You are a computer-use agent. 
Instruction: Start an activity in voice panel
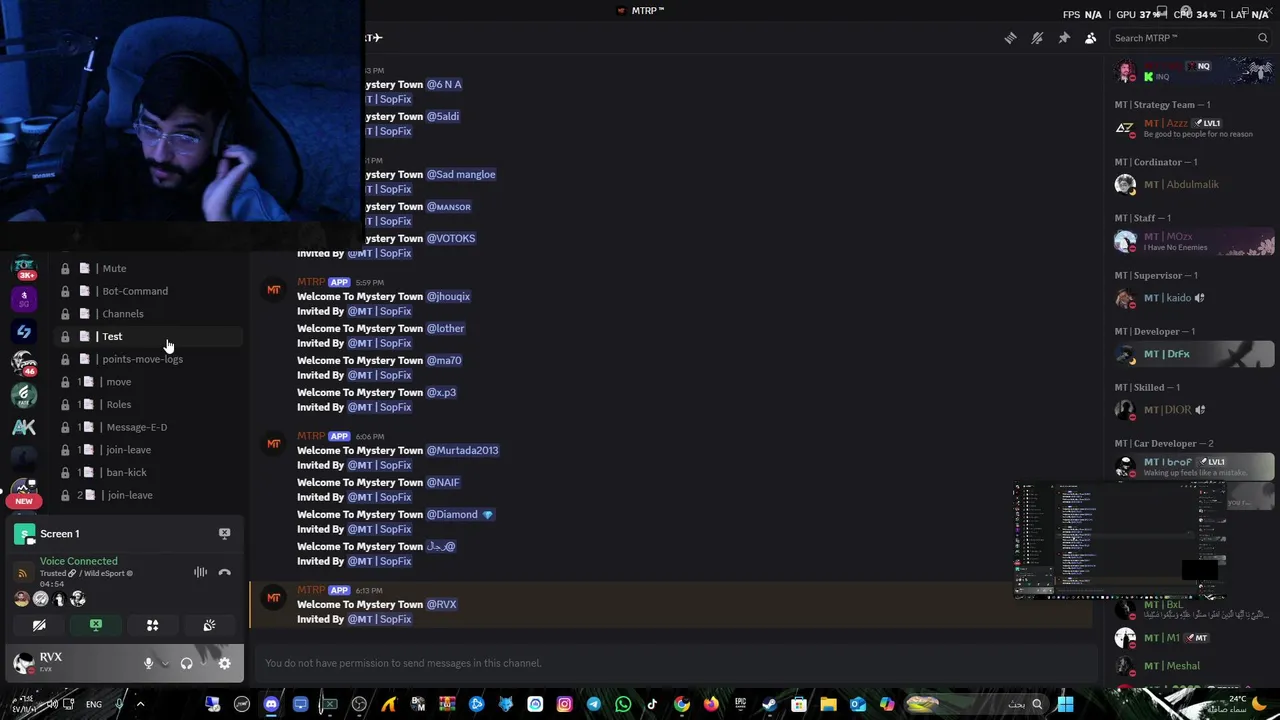(x=153, y=625)
